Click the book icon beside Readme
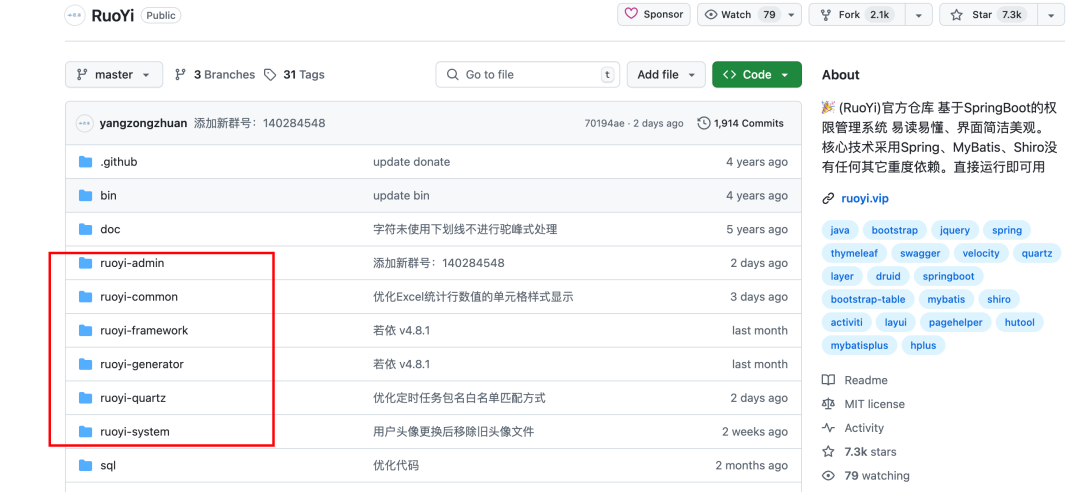Viewport: 1080px width, 492px height. [x=829, y=380]
